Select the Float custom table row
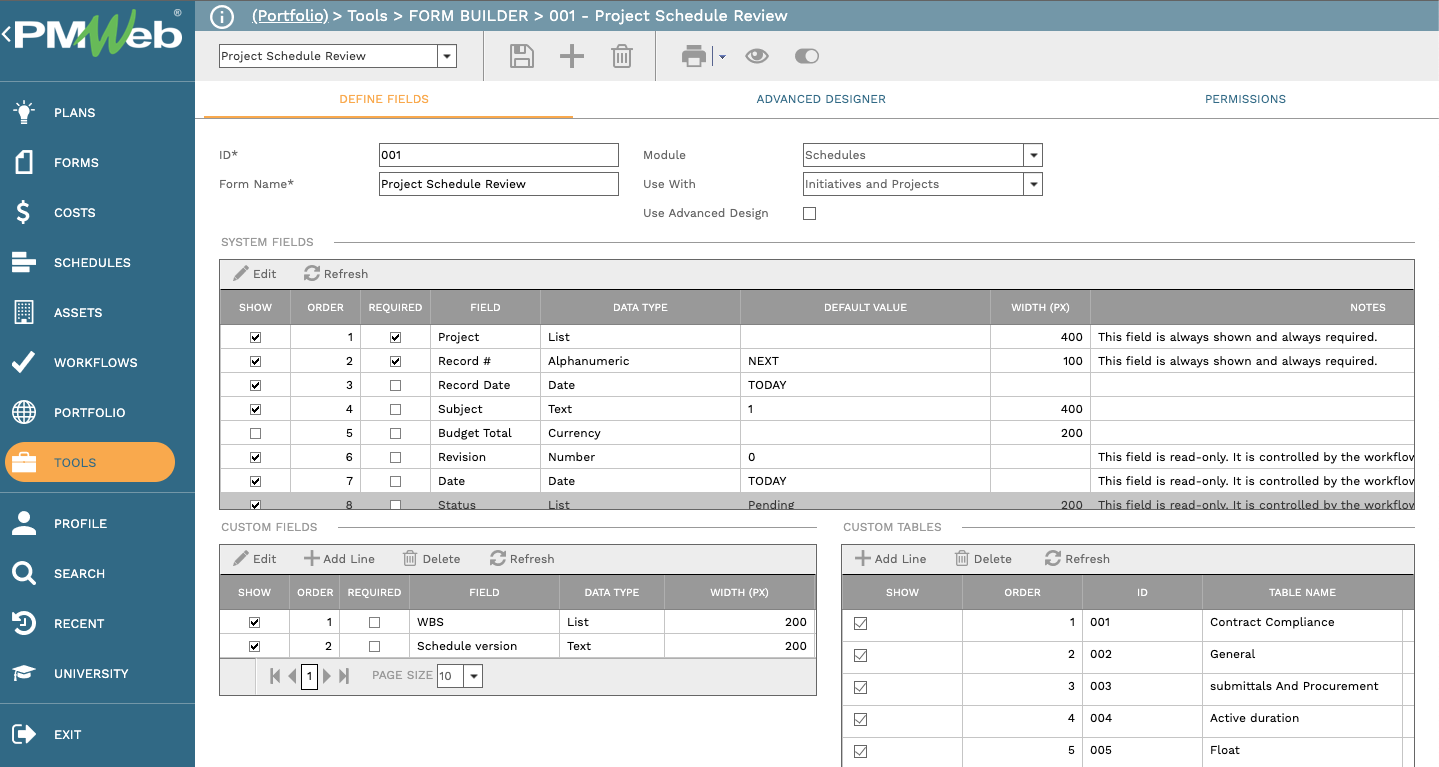Screen dimensions: 1439x767 (1128, 751)
